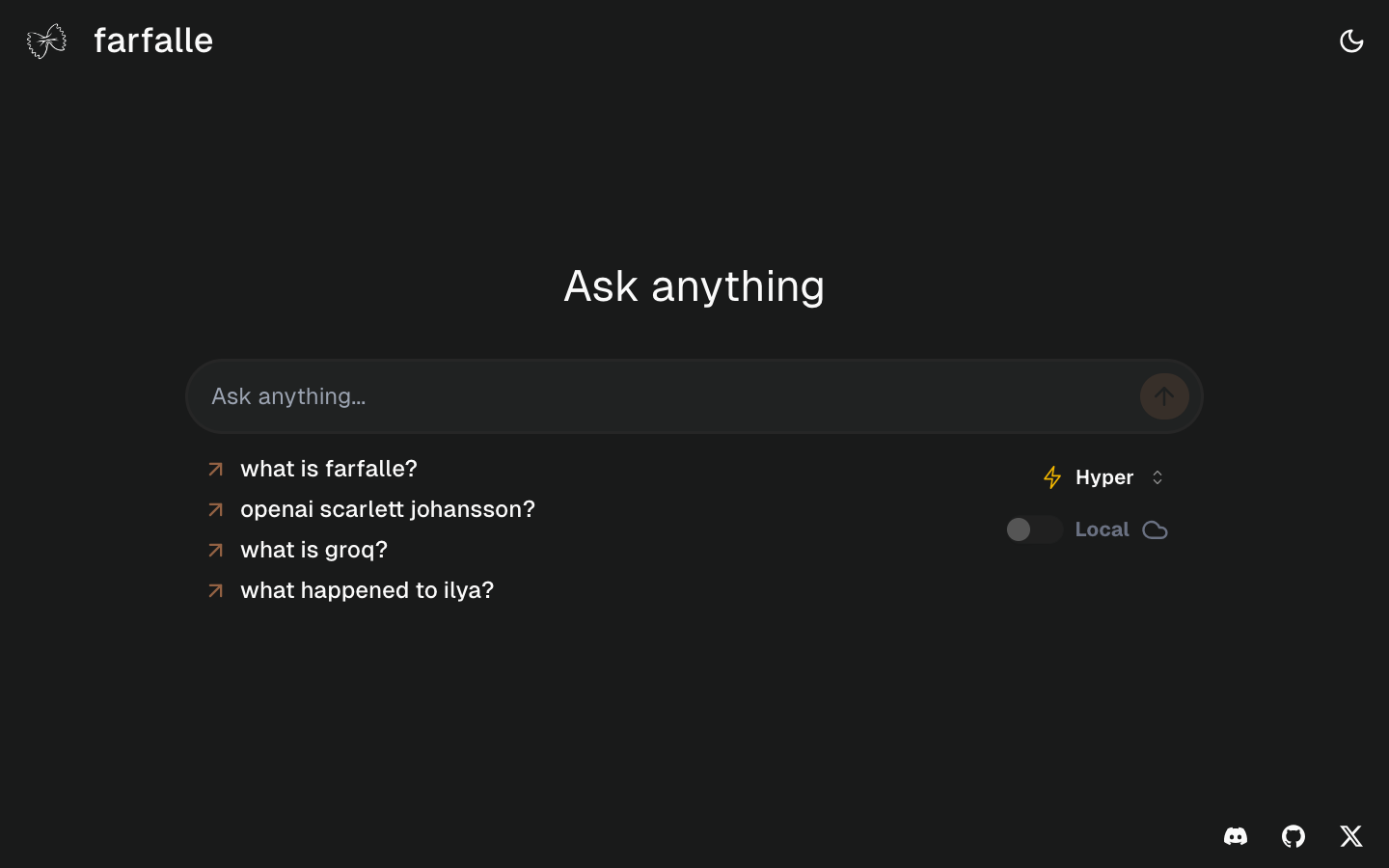
Task: Click the cloud icon beside Local
Action: (1155, 530)
